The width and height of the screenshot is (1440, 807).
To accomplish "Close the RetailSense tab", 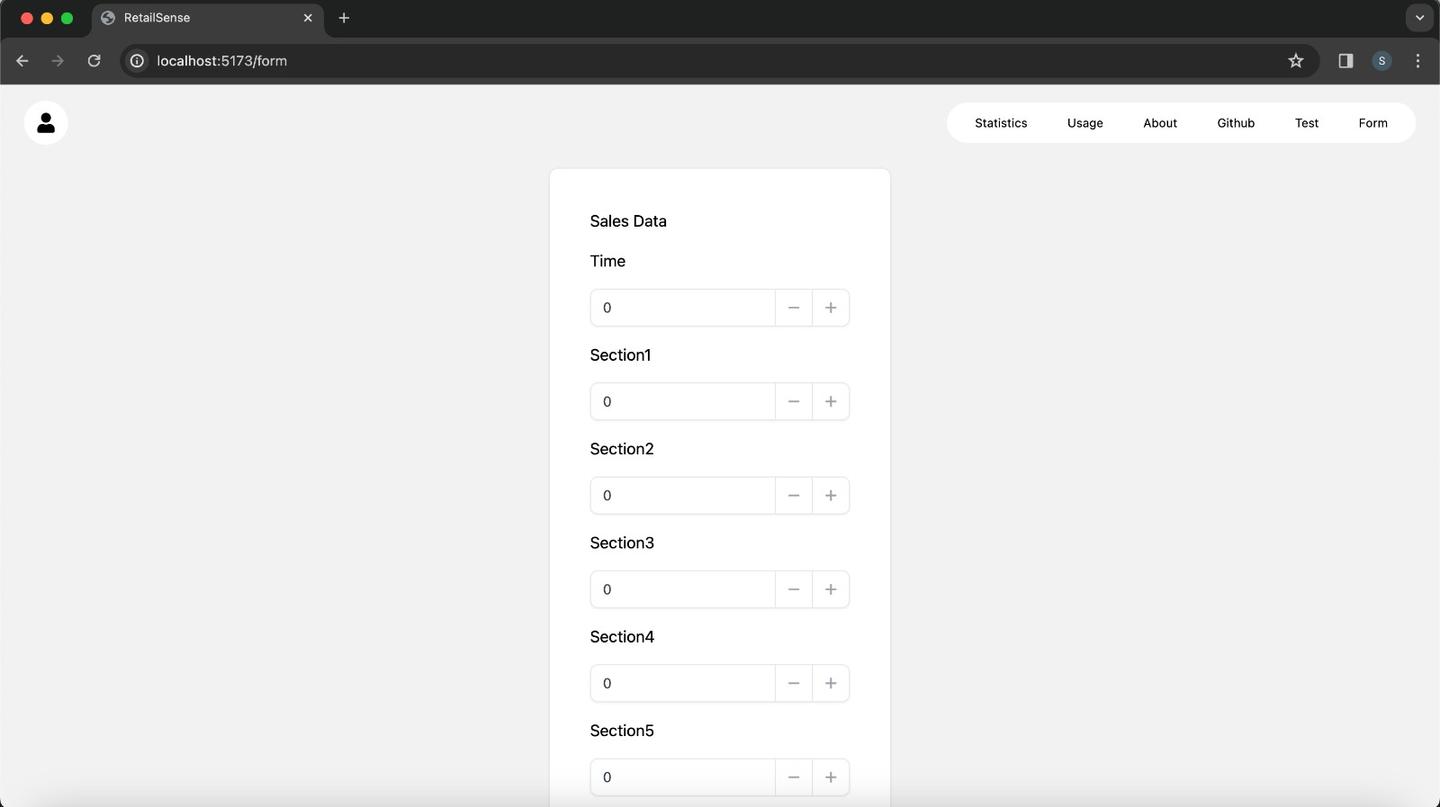I will coord(308,18).
